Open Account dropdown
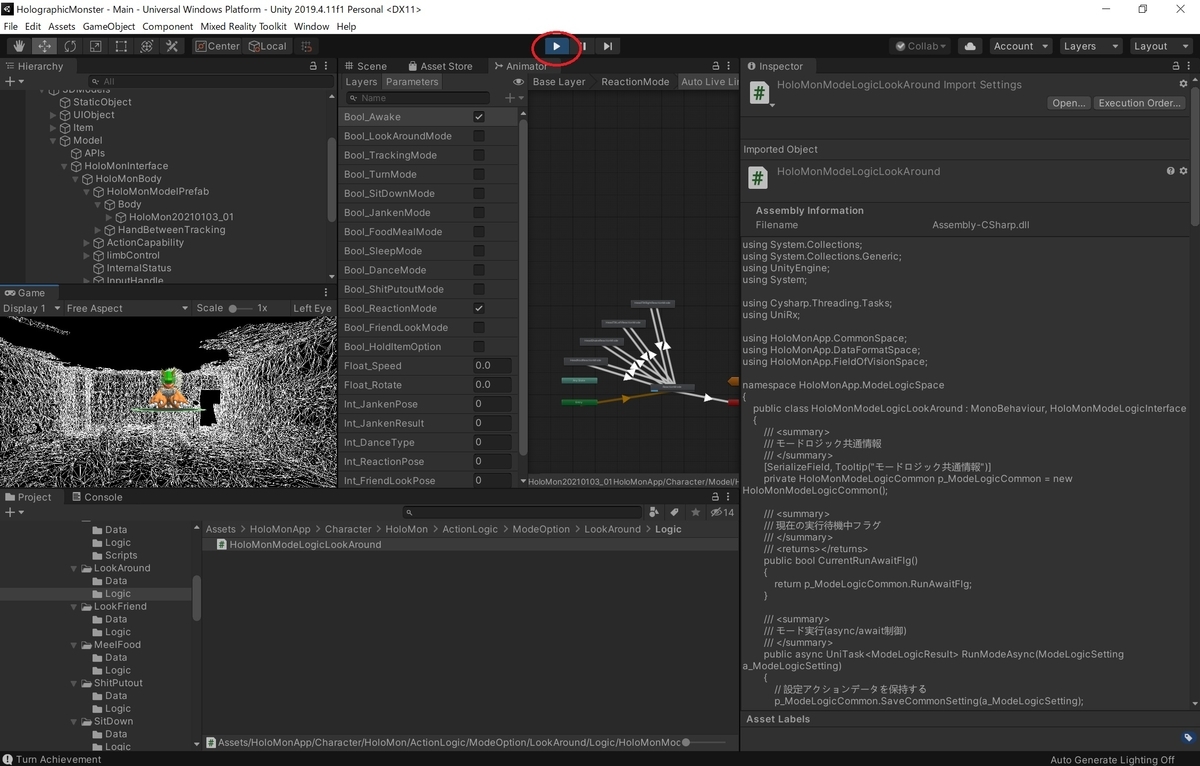Viewport: 1200px width, 766px height. point(1020,46)
